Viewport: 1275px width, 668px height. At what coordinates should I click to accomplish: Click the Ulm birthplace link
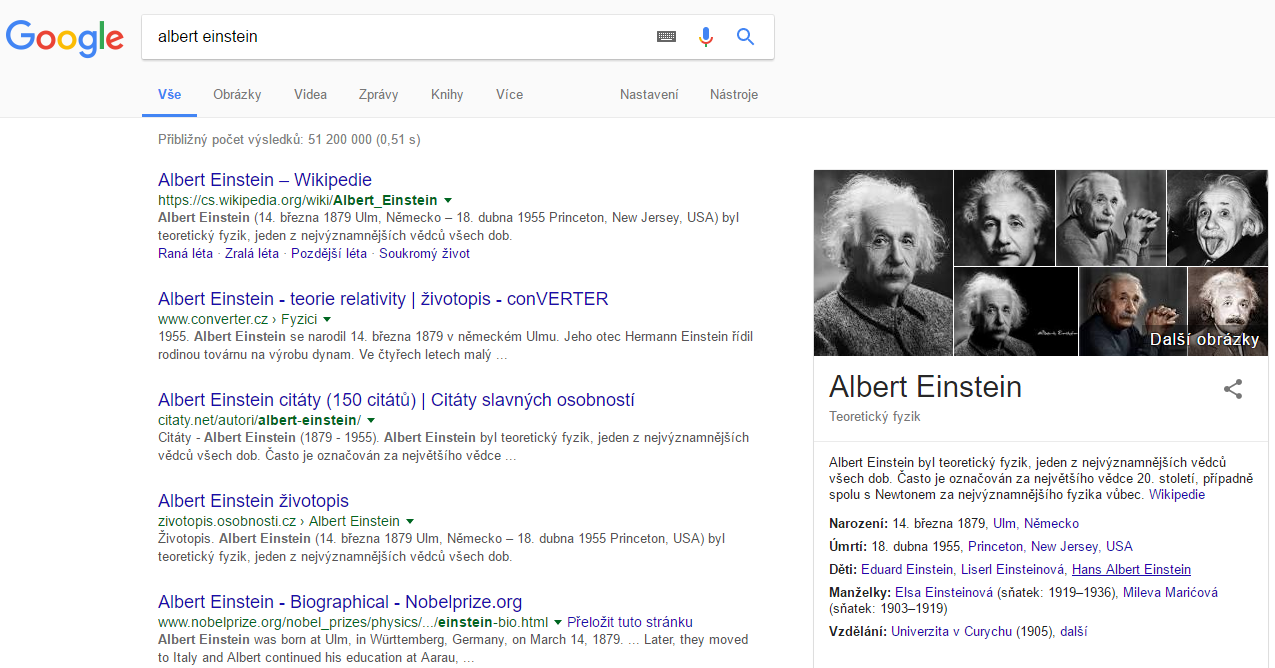pyautogui.click(x=1005, y=524)
